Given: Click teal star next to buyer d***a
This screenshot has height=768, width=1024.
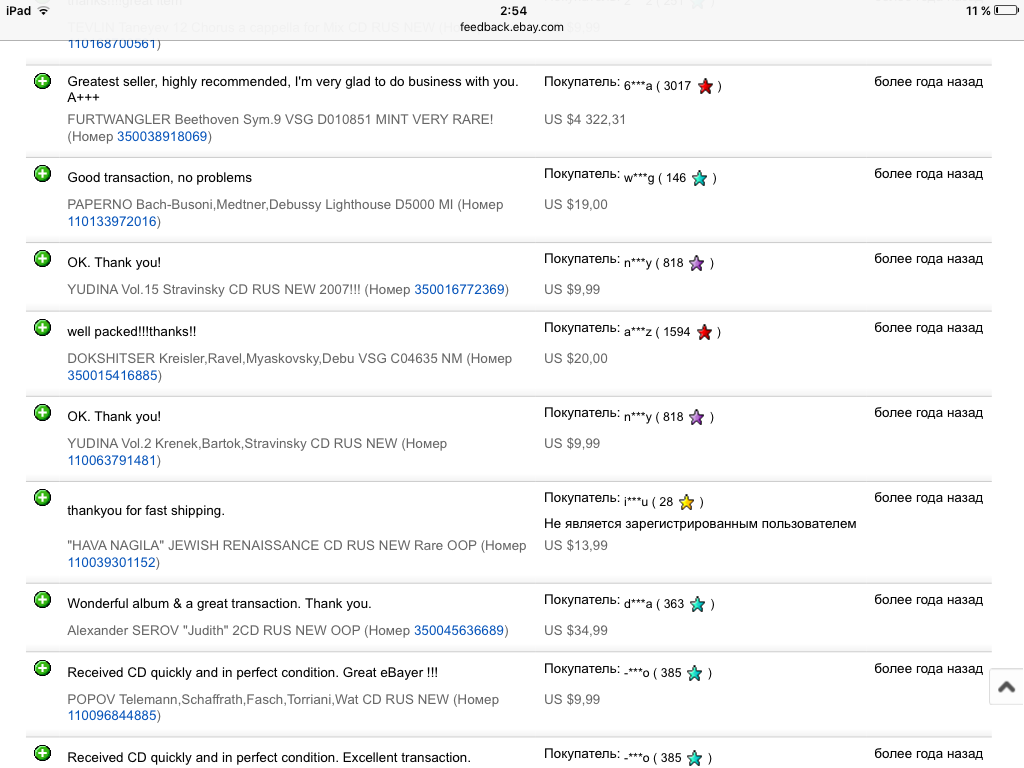Looking at the screenshot, I should point(698,604).
